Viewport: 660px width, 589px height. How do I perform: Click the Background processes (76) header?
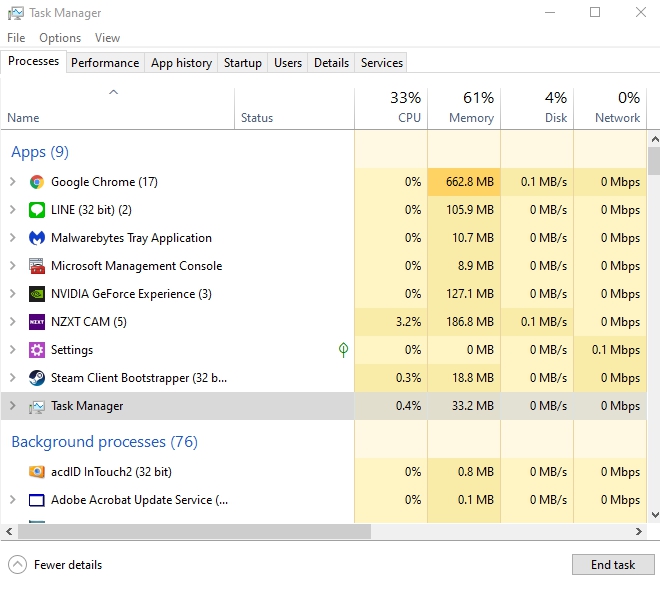104,442
